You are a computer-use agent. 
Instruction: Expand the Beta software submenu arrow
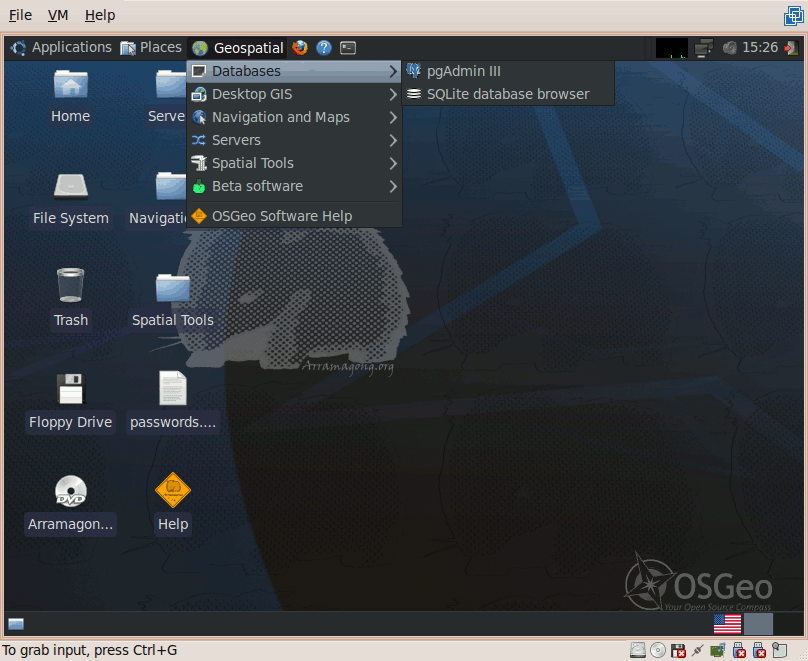393,187
